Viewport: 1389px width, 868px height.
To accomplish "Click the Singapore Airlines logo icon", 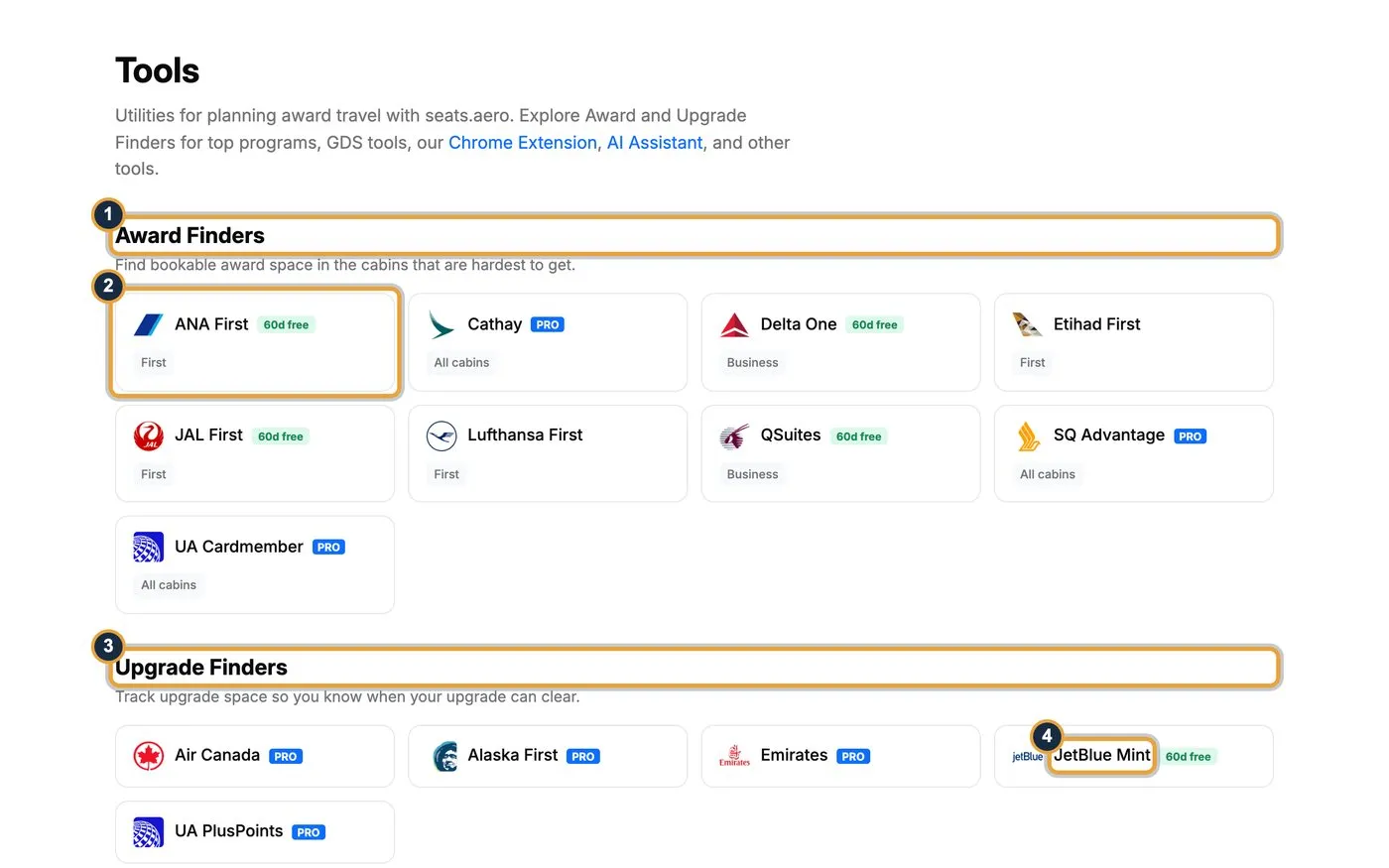I will [1028, 435].
